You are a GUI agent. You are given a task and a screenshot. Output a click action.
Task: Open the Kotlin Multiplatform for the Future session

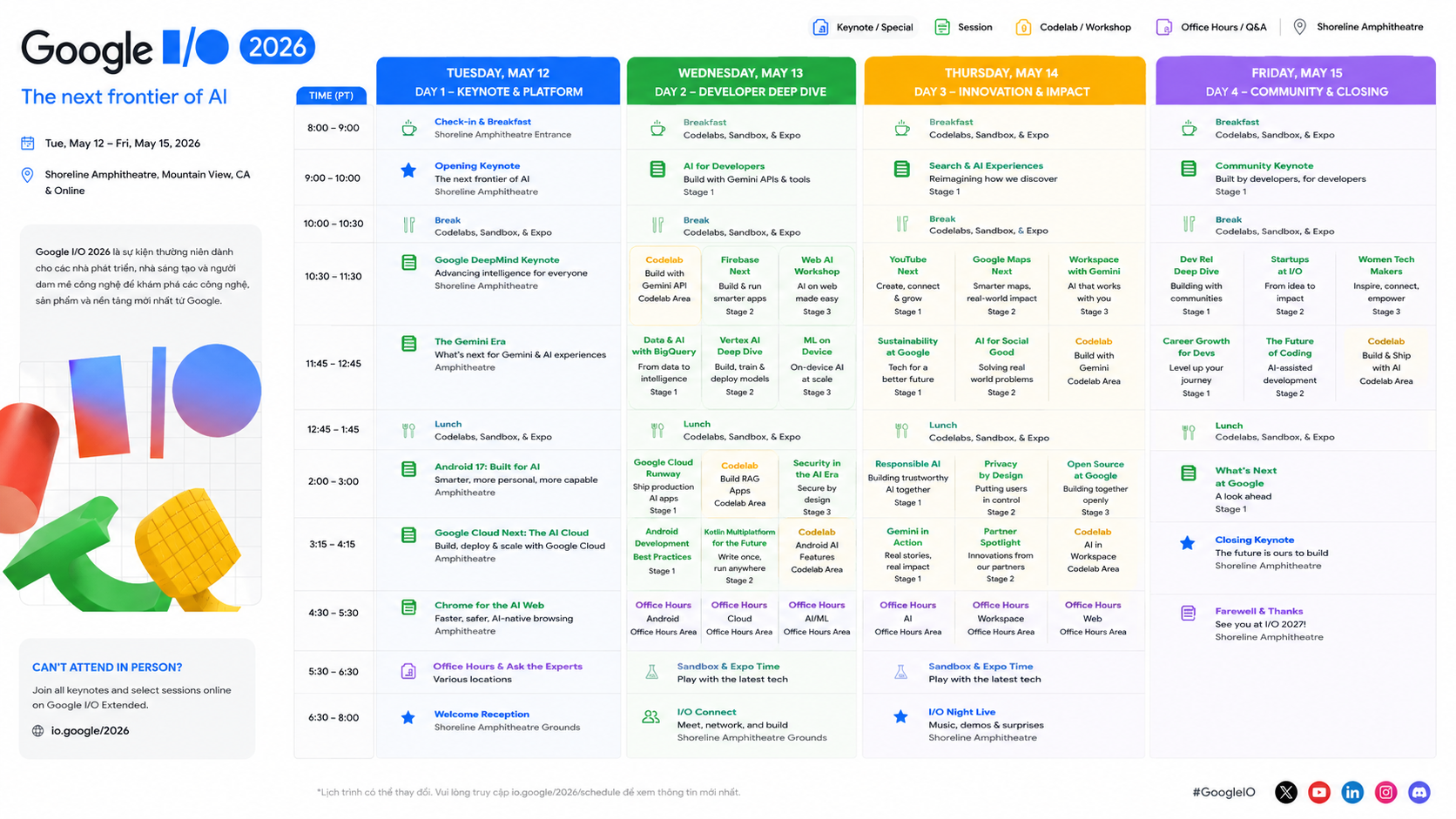tap(739, 555)
